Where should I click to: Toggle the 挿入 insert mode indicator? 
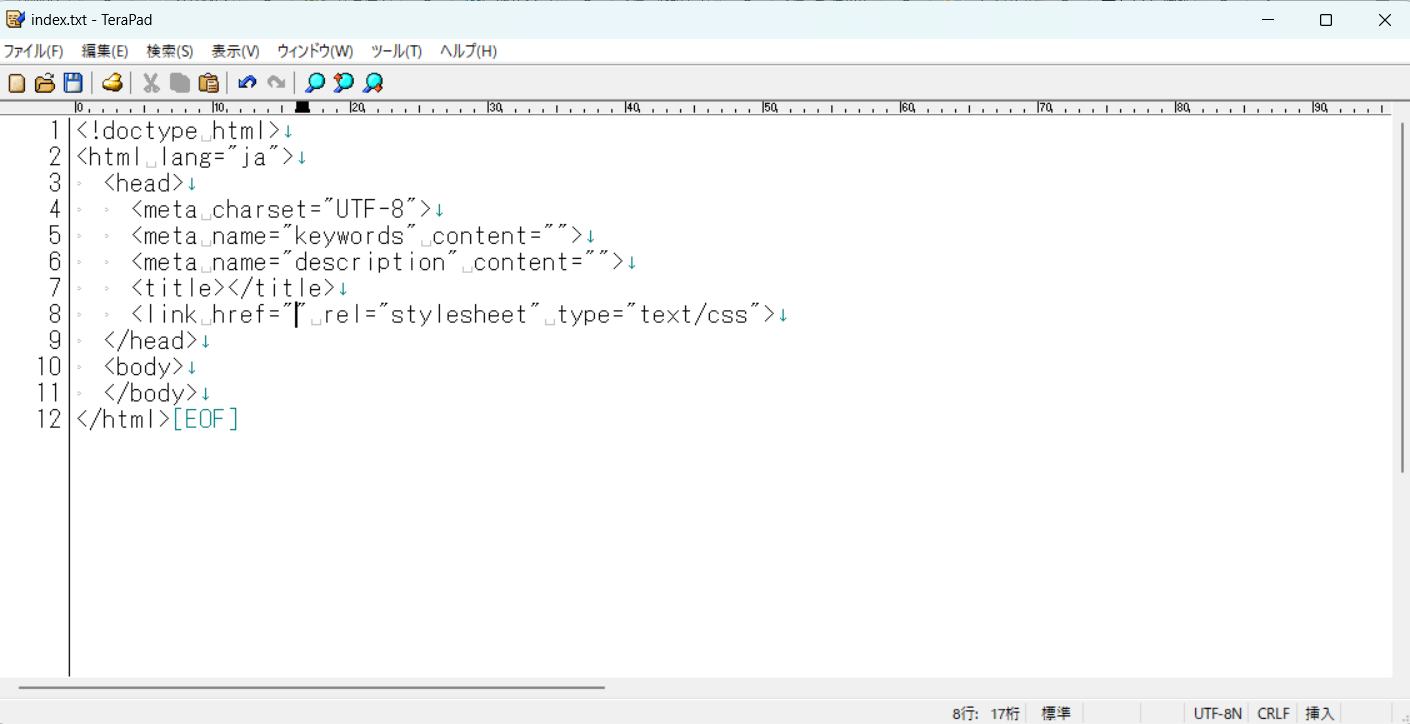(x=1320, y=713)
